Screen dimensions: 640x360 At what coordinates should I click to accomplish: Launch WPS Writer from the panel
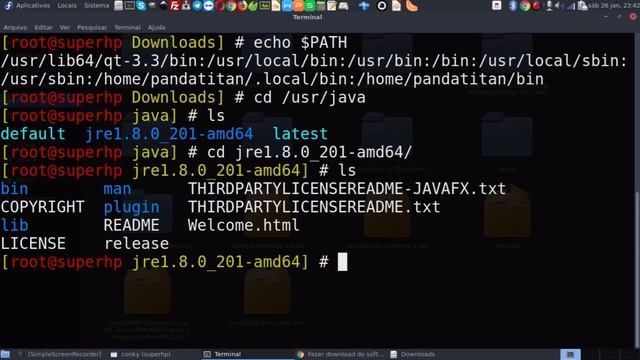[287, 6]
